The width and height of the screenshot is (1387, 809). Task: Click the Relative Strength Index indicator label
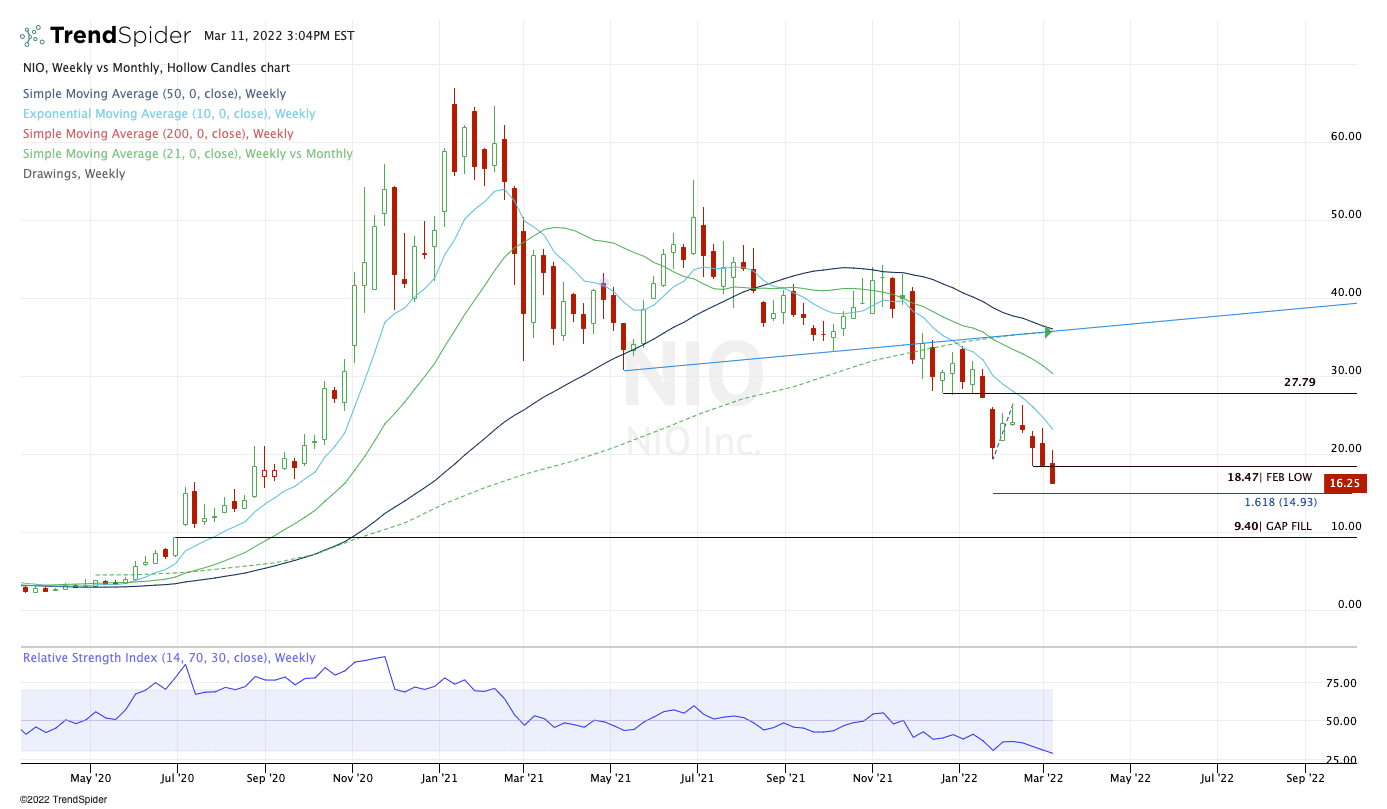pyautogui.click(x=169, y=658)
